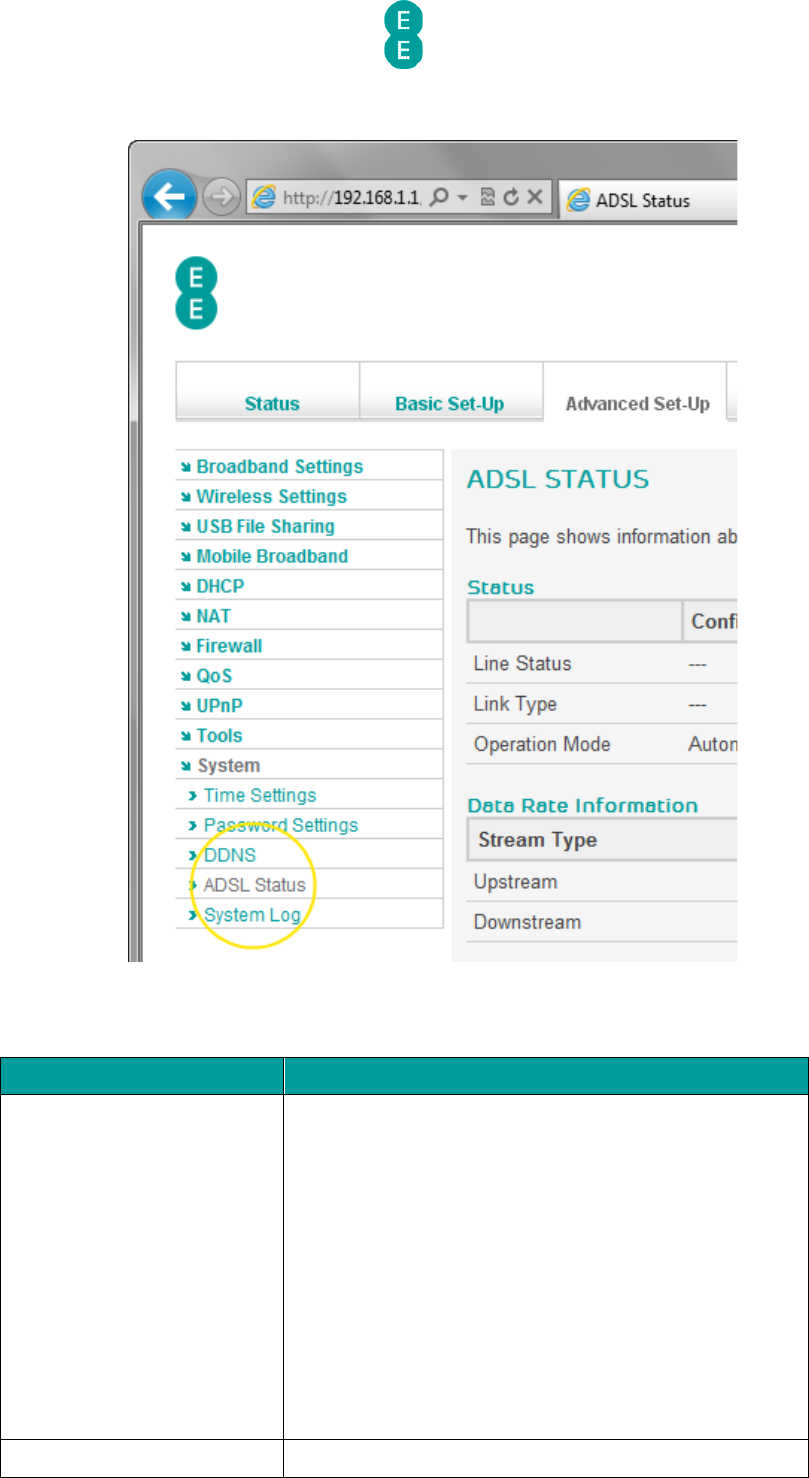The height and width of the screenshot is (1478, 809).
Task: Switch to the Status tab
Action: (x=271, y=404)
